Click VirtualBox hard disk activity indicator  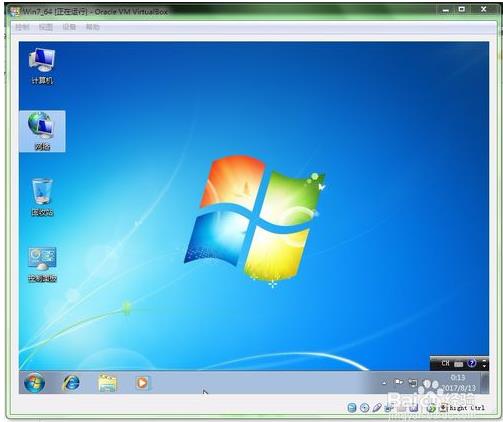352,408
